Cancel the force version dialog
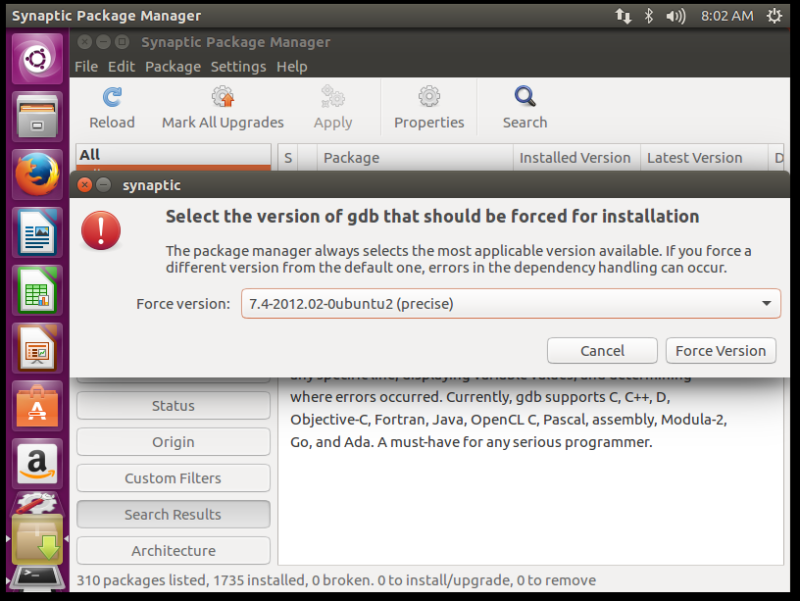 pyautogui.click(x=602, y=351)
